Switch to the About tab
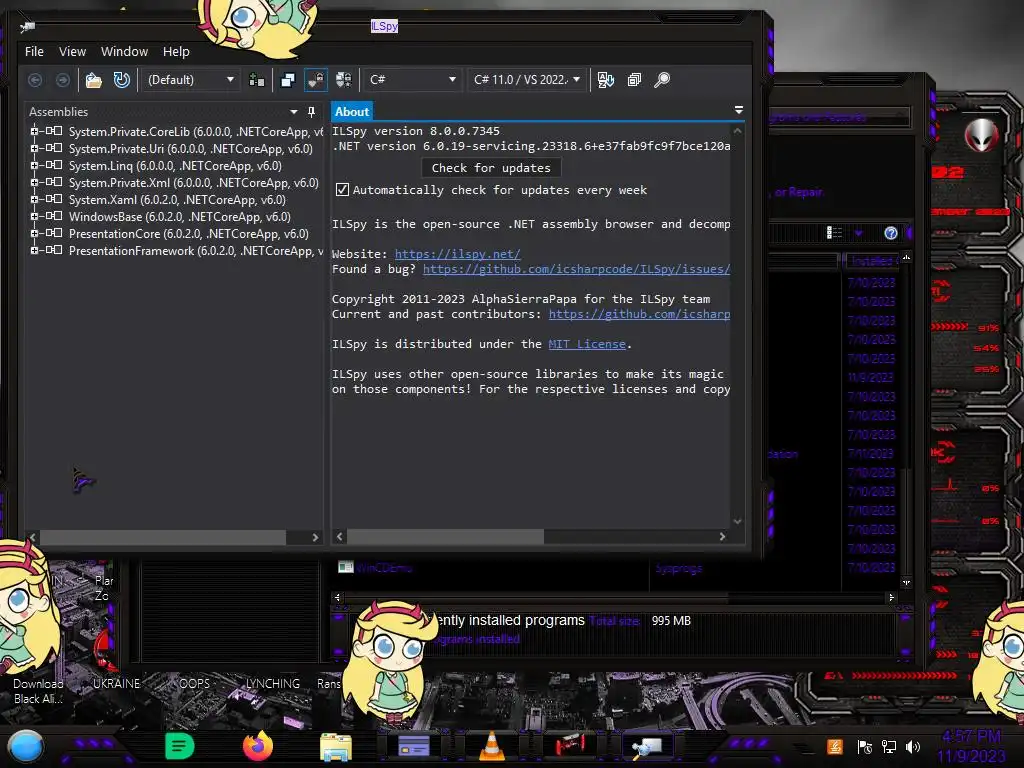Viewport: 1024px width, 768px height. pos(352,112)
